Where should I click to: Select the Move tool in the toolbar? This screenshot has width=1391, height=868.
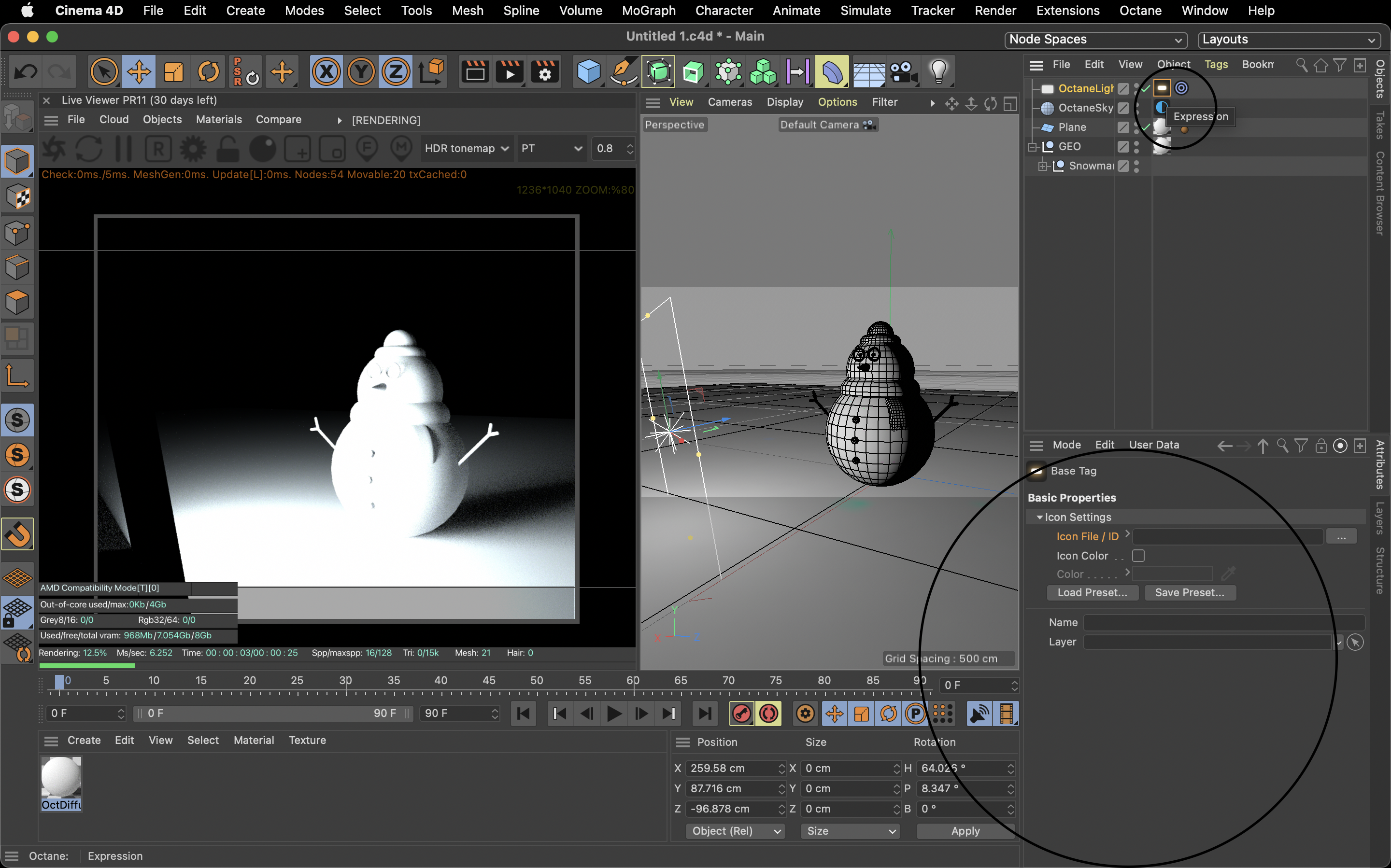click(x=139, y=72)
